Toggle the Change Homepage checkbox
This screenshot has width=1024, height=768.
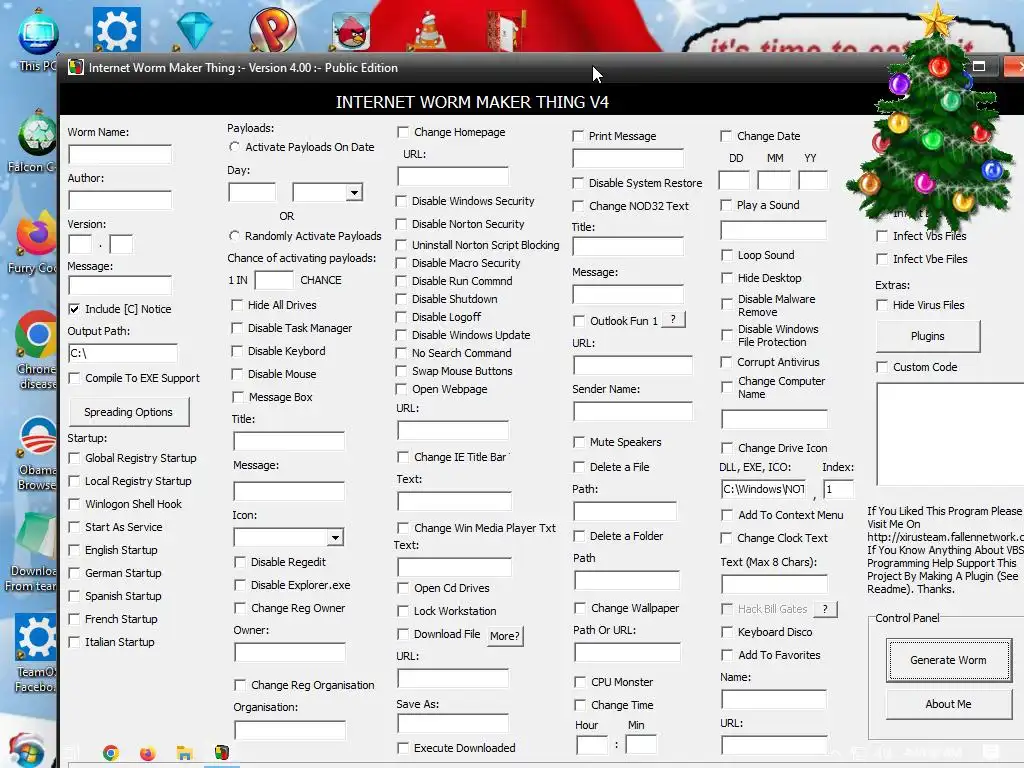click(x=403, y=132)
